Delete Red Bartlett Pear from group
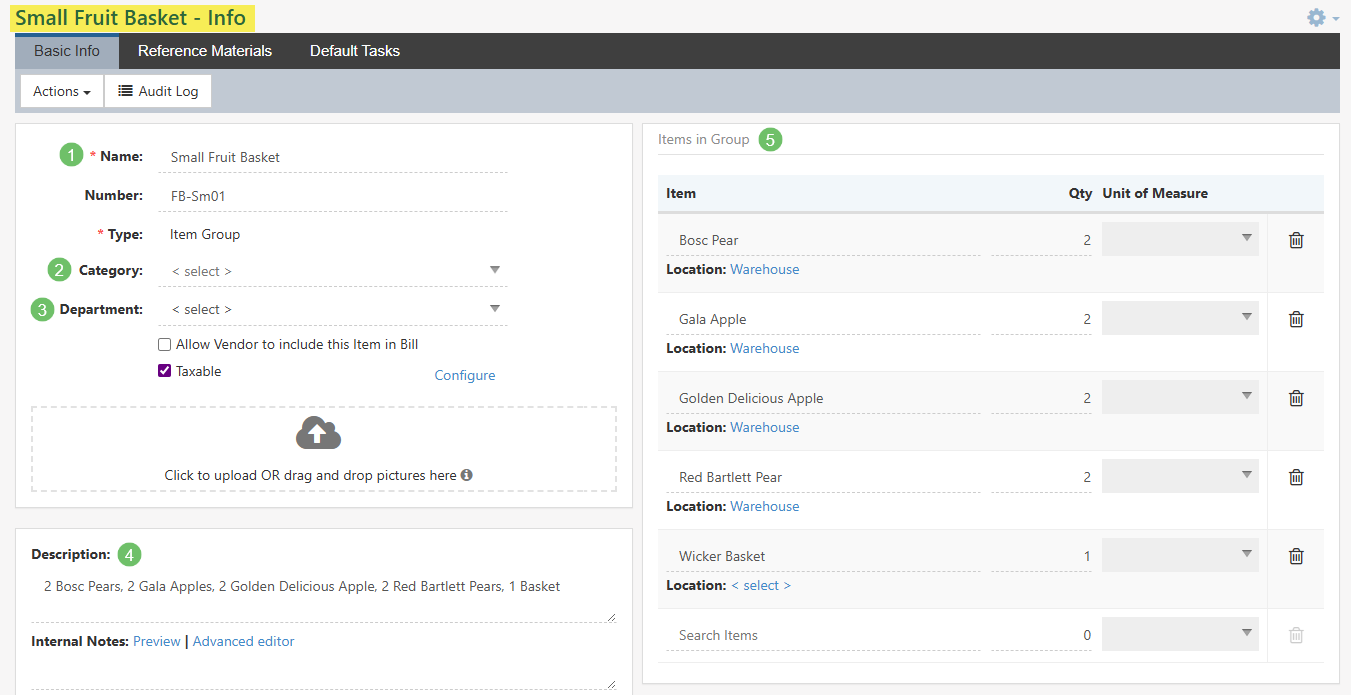 (x=1296, y=477)
